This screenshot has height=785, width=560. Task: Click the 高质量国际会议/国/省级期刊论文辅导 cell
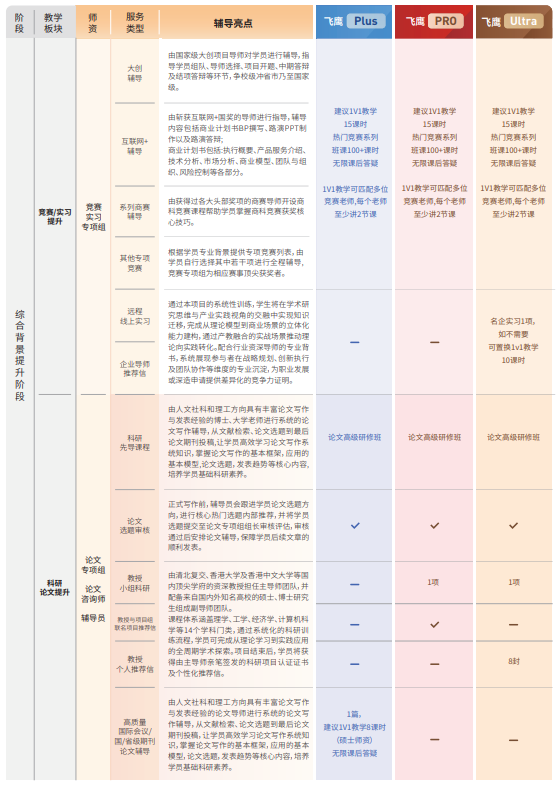pyautogui.click(x=135, y=736)
